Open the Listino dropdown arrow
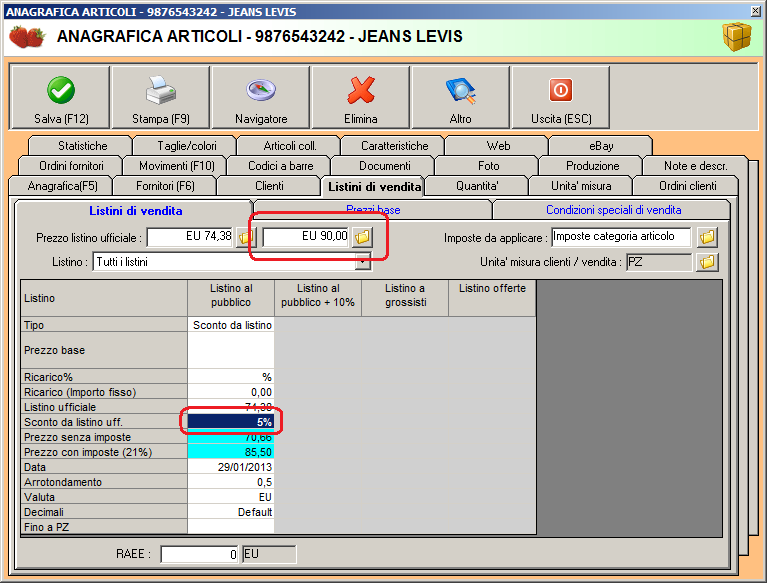767x583 pixels. [362, 262]
